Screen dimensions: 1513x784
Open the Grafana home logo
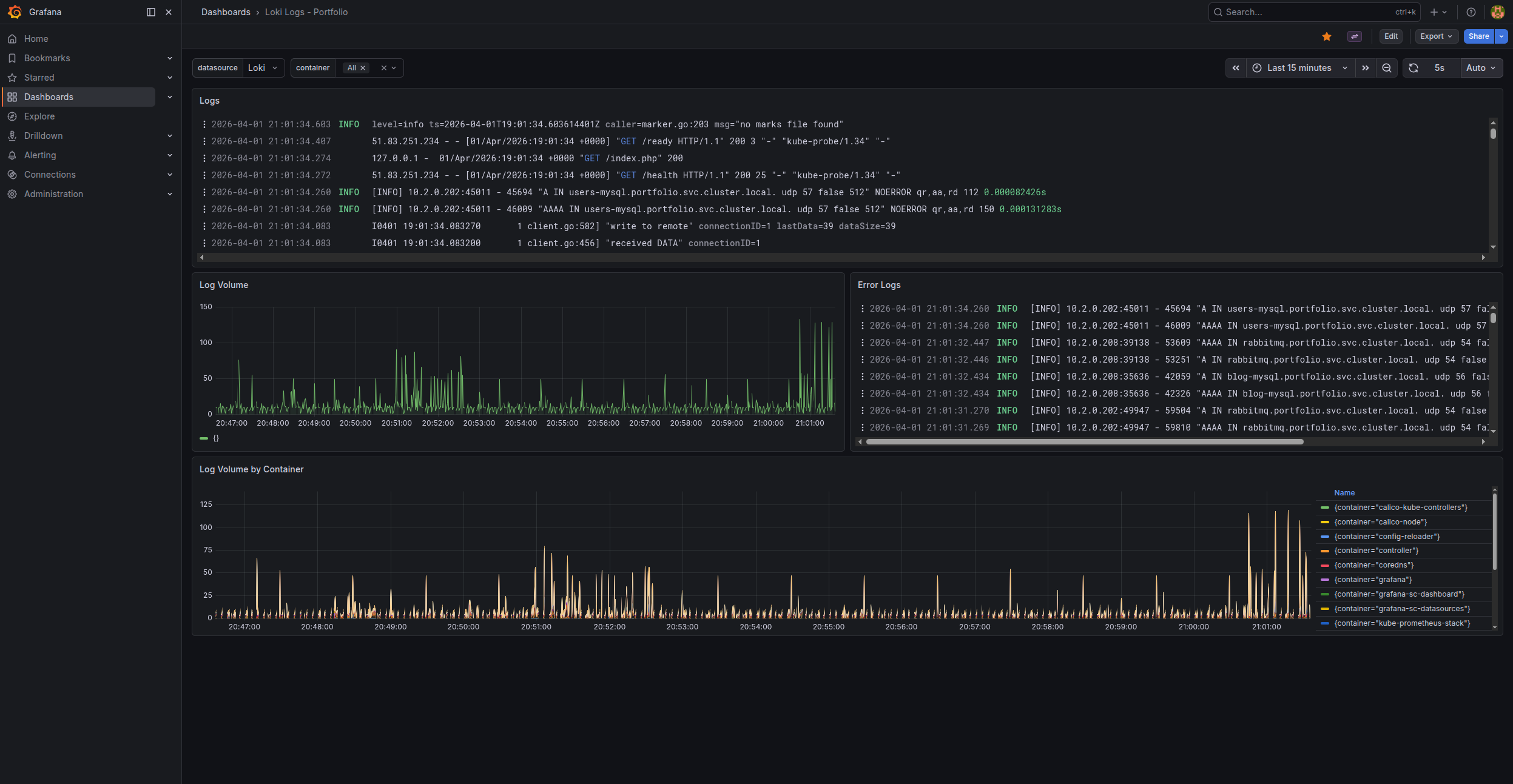pos(15,12)
